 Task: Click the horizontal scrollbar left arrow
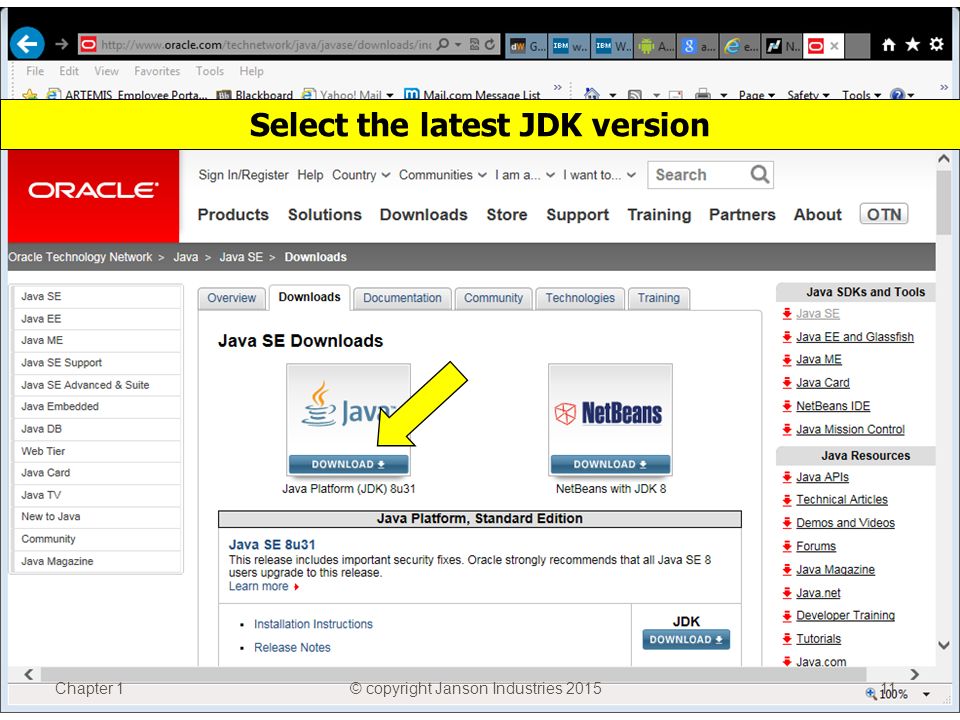coord(29,674)
